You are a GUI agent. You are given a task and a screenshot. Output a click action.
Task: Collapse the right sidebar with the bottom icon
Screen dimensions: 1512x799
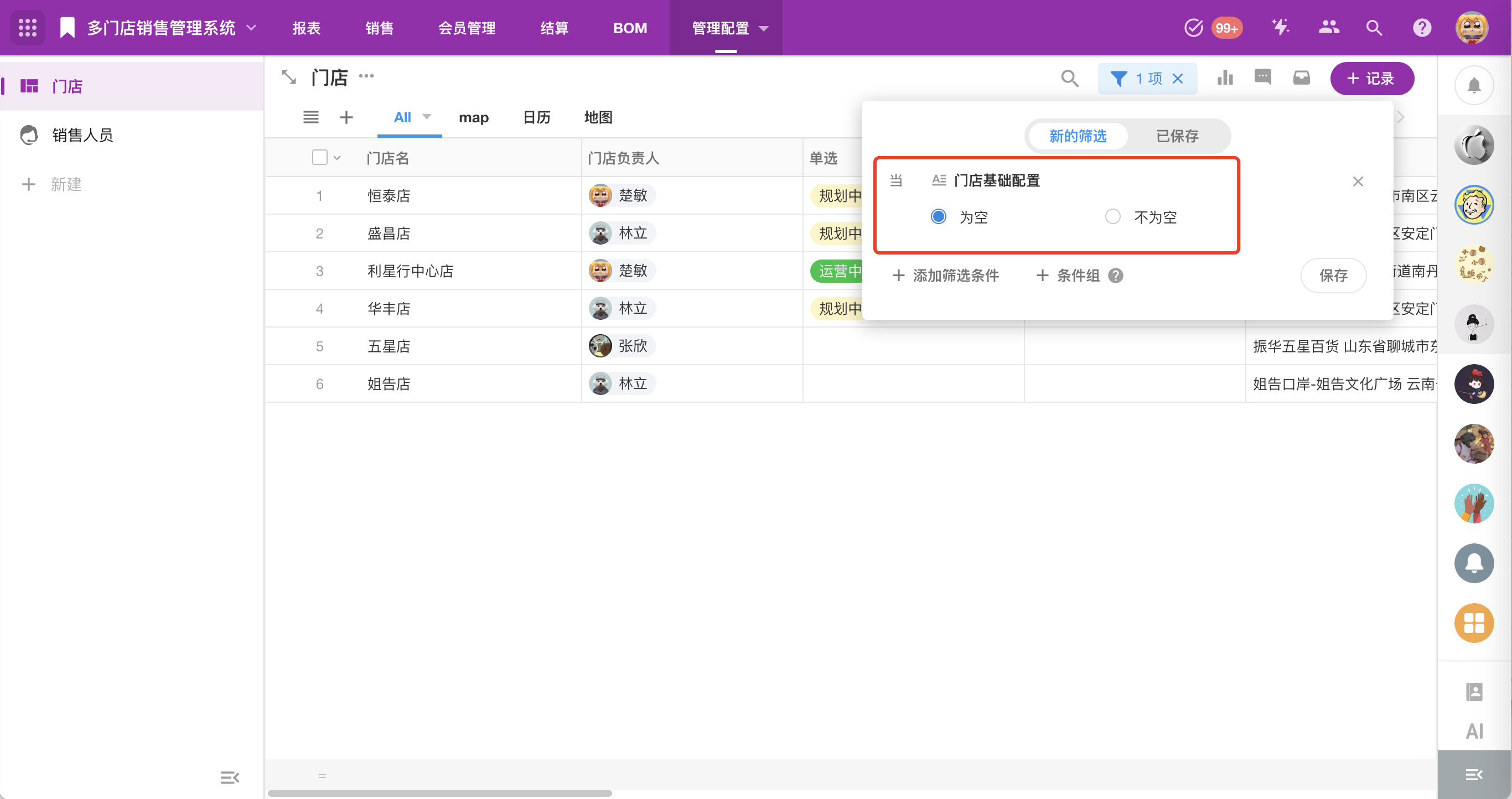click(x=1474, y=774)
